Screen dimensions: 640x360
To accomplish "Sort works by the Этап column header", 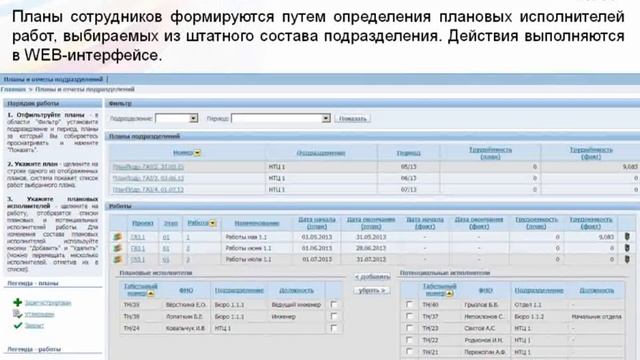I will coord(171,223).
